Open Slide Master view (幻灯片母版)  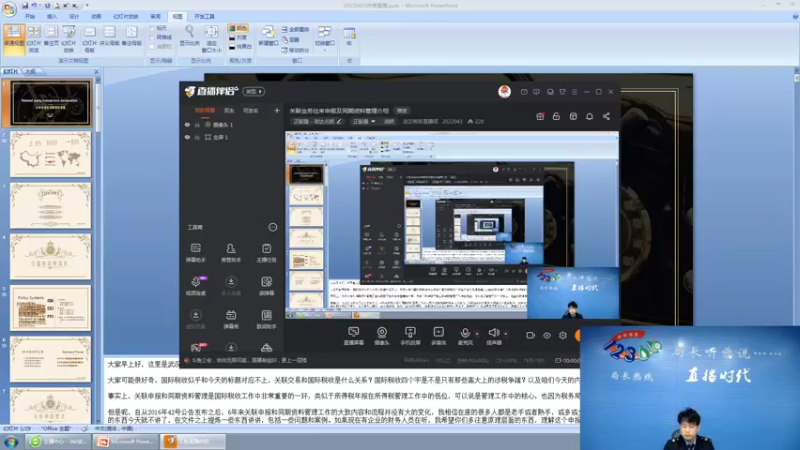89,38
